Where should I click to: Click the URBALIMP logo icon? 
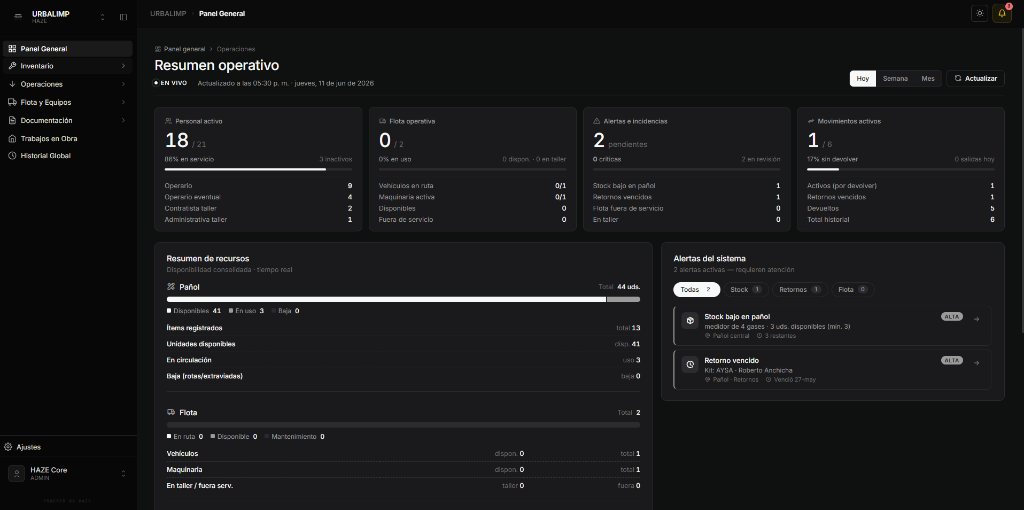pyautogui.click(x=18, y=17)
